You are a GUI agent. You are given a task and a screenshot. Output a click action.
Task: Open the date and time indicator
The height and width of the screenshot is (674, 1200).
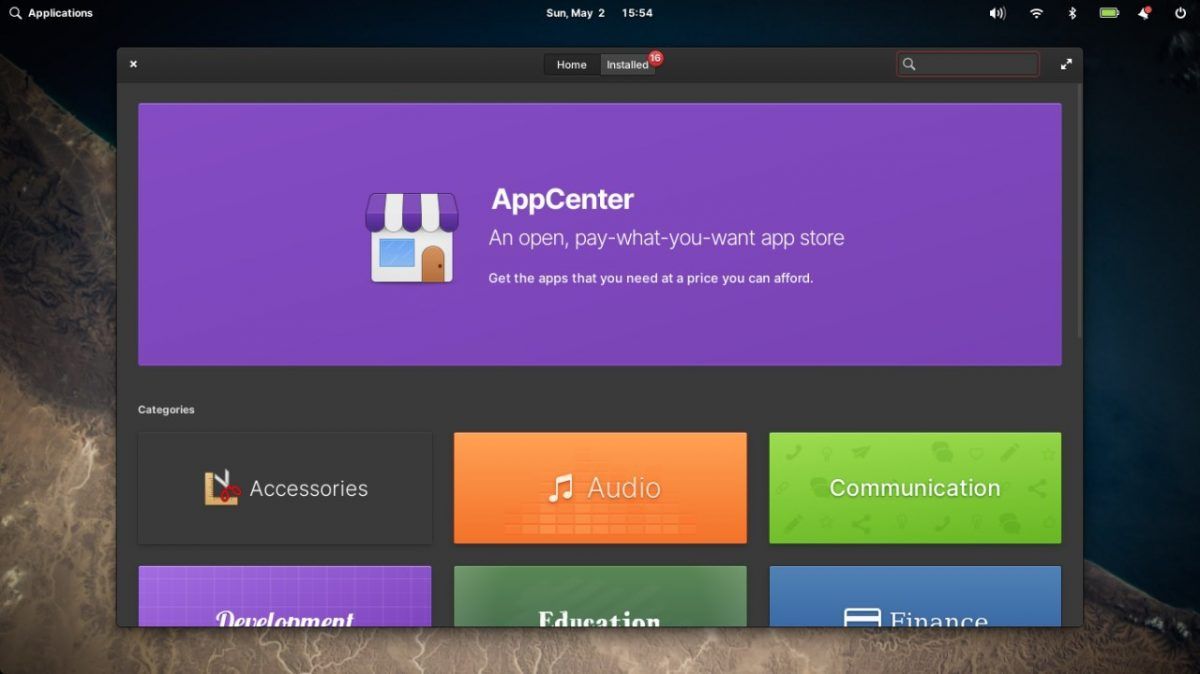[599, 13]
